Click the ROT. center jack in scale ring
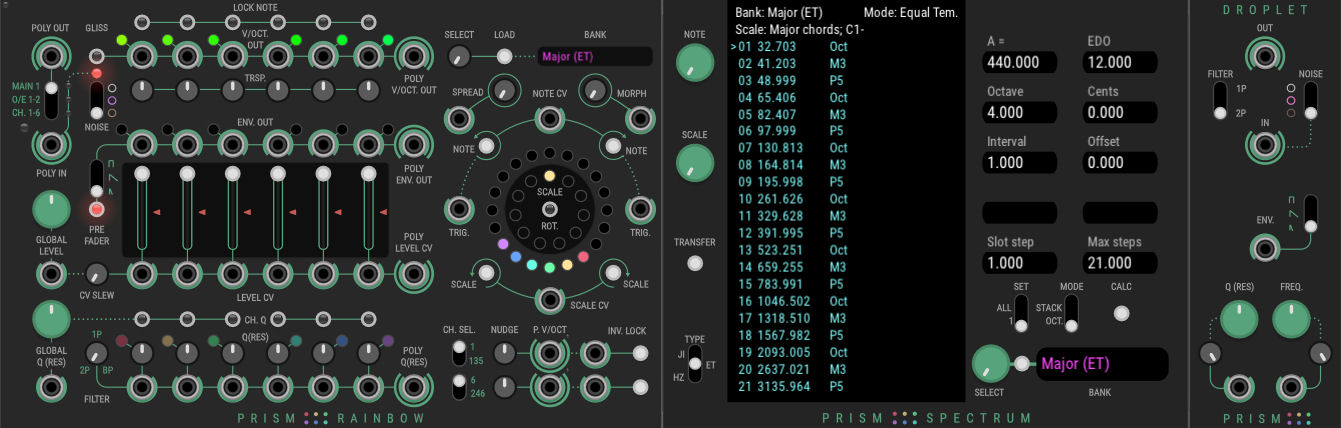Viewport: 1341px width, 428px height. point(548,209)
